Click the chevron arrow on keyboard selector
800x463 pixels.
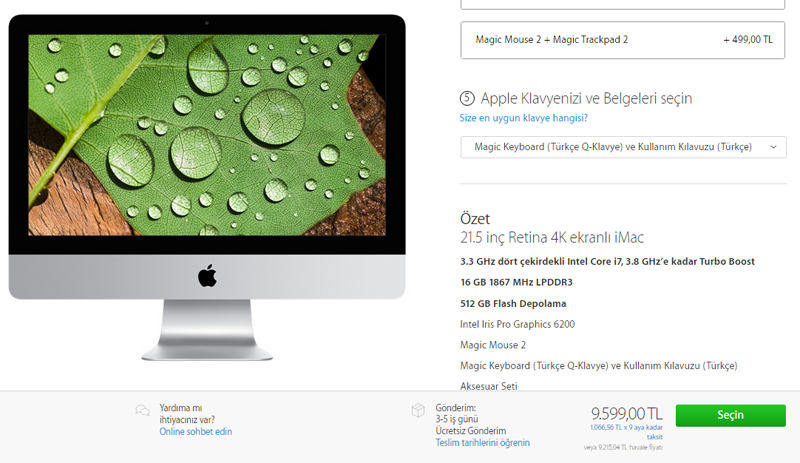pyautogui.click(x=773, y=147)
